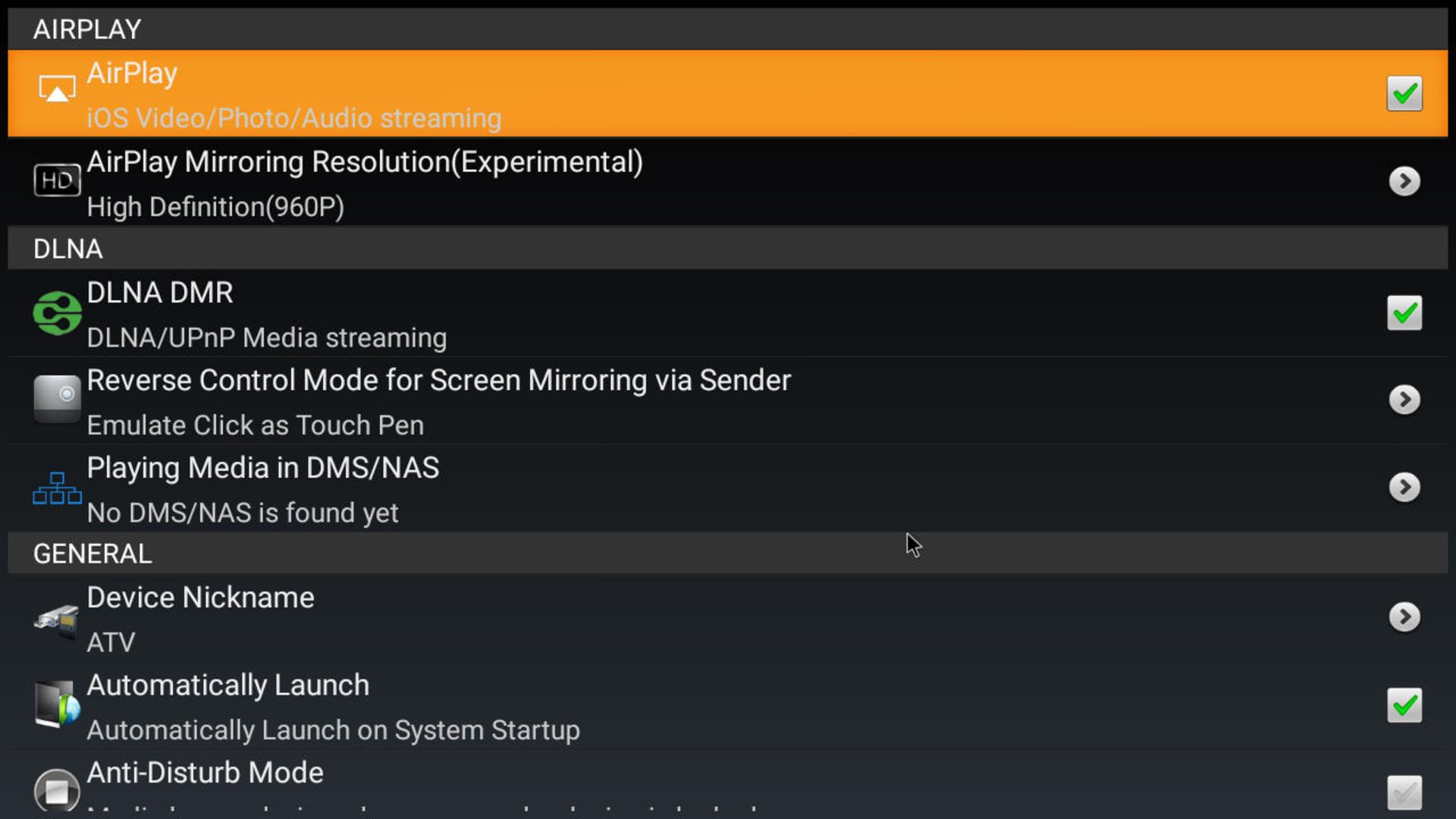Open AirPlay Mirroring Resolution settings

pyautogui.click(x=728, y=181)
